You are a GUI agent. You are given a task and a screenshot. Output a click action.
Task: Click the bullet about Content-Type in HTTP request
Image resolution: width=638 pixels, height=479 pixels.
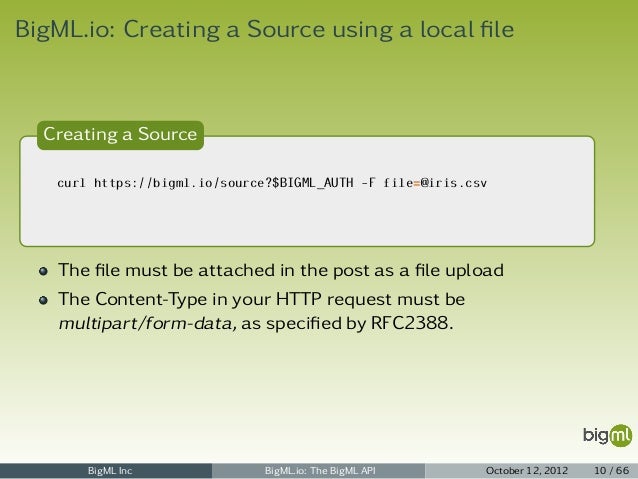click(x=262, y=311)
